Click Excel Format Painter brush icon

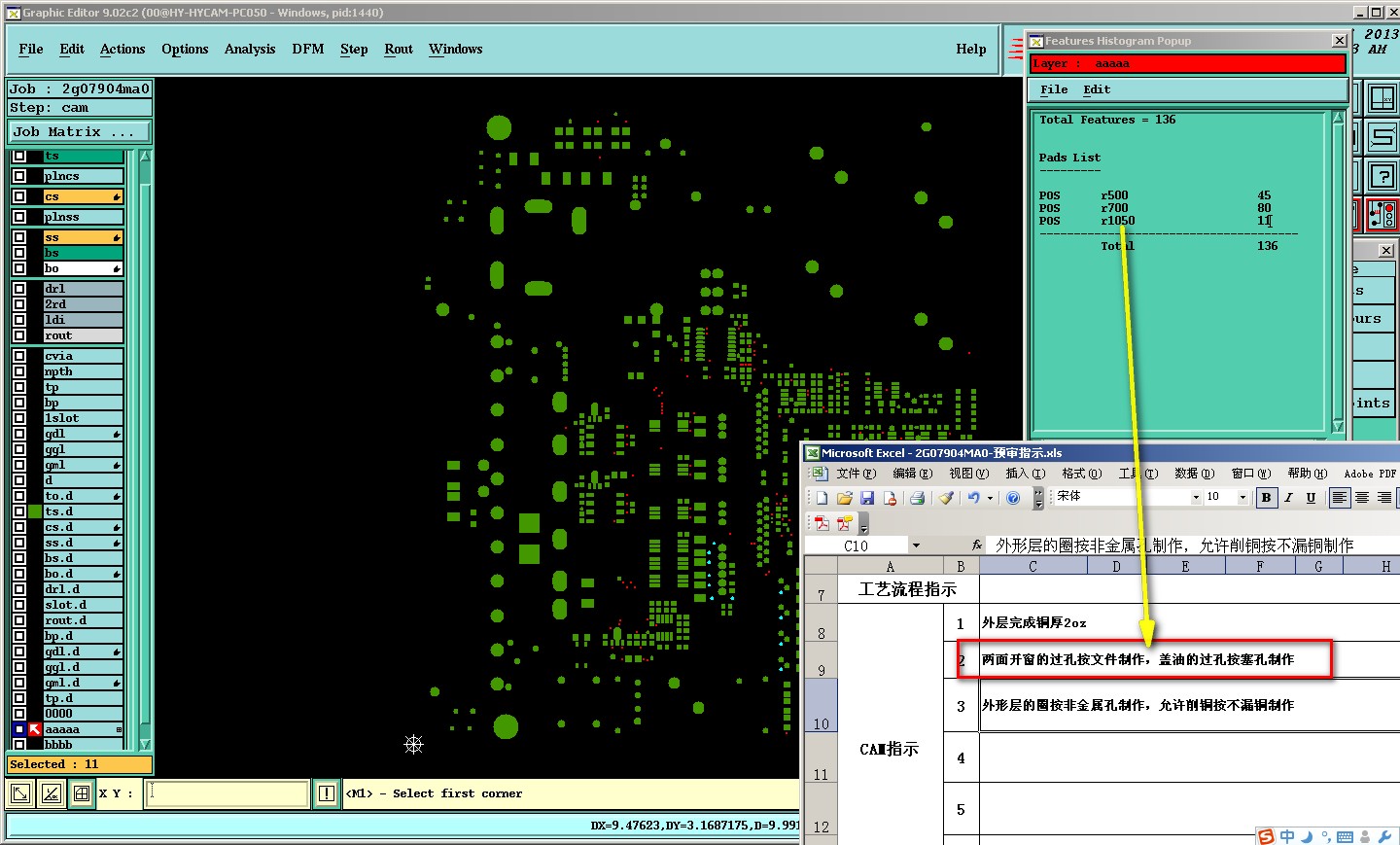click(x=946, y=498)
